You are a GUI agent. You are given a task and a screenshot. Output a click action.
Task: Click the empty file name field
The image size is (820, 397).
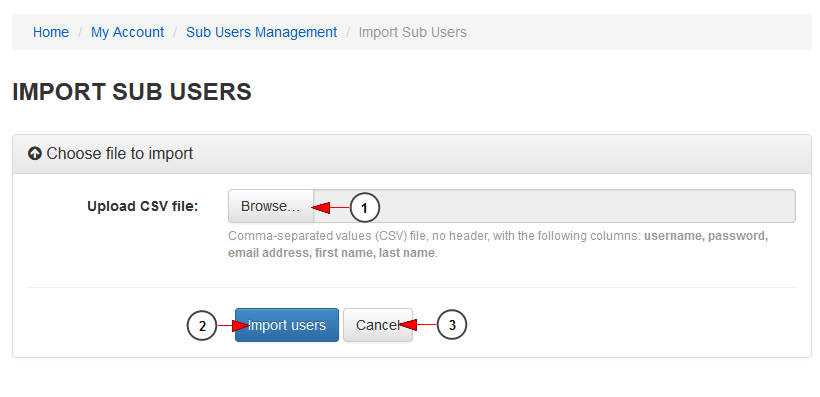[554, 206]
